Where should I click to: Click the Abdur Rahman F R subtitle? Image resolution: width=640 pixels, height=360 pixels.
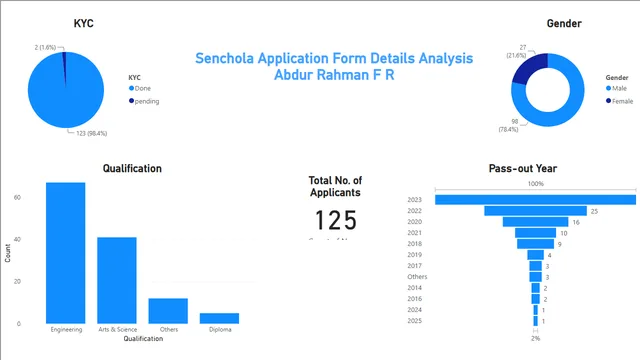click(334, 75)
